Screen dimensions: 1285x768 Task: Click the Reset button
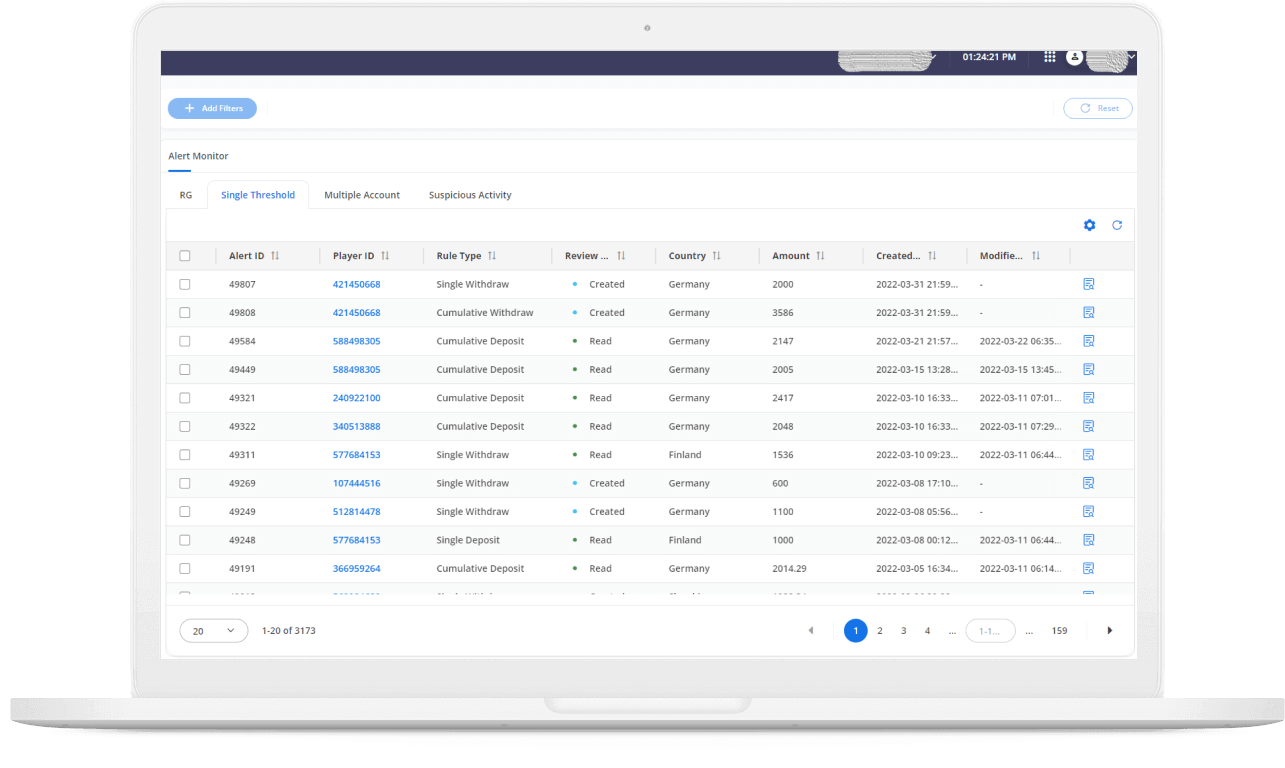[x=1098, y=108]
